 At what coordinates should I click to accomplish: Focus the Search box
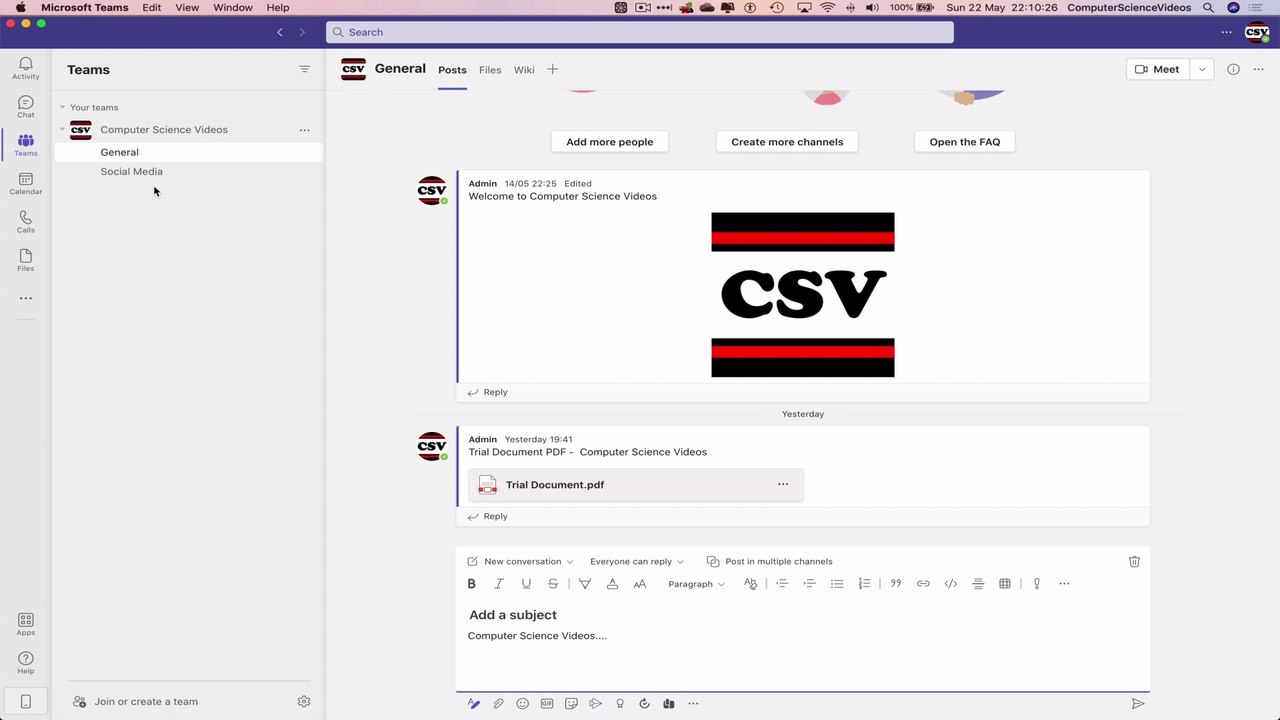pos(640,32)
